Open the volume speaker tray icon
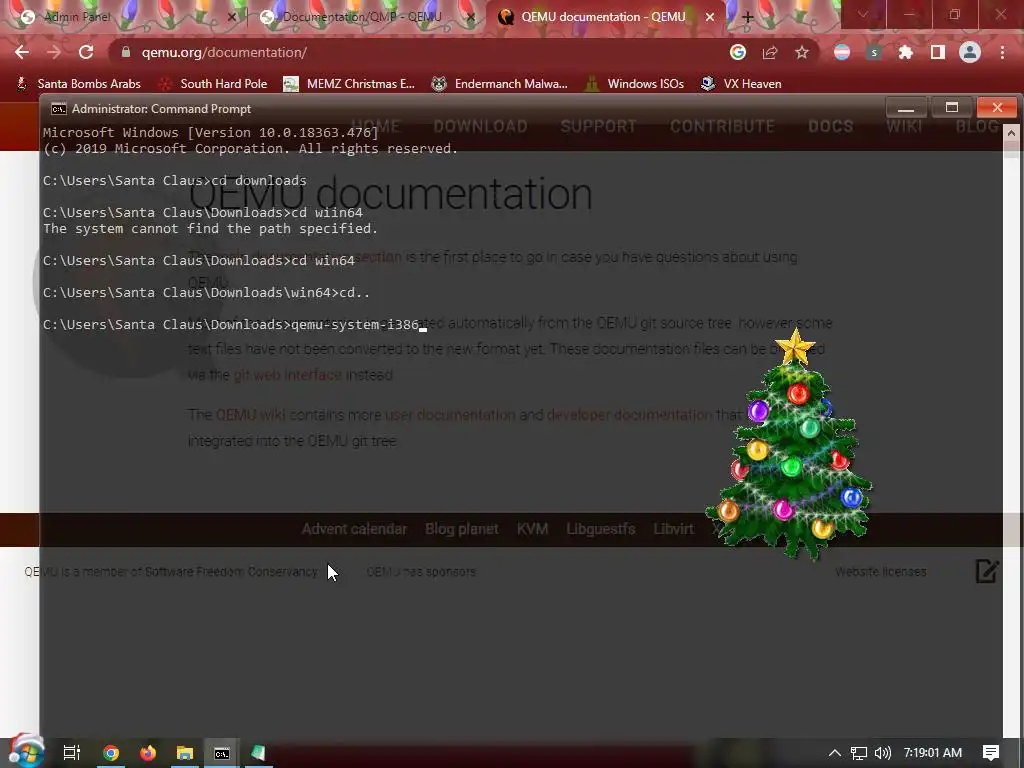 (x=882, y=753)
